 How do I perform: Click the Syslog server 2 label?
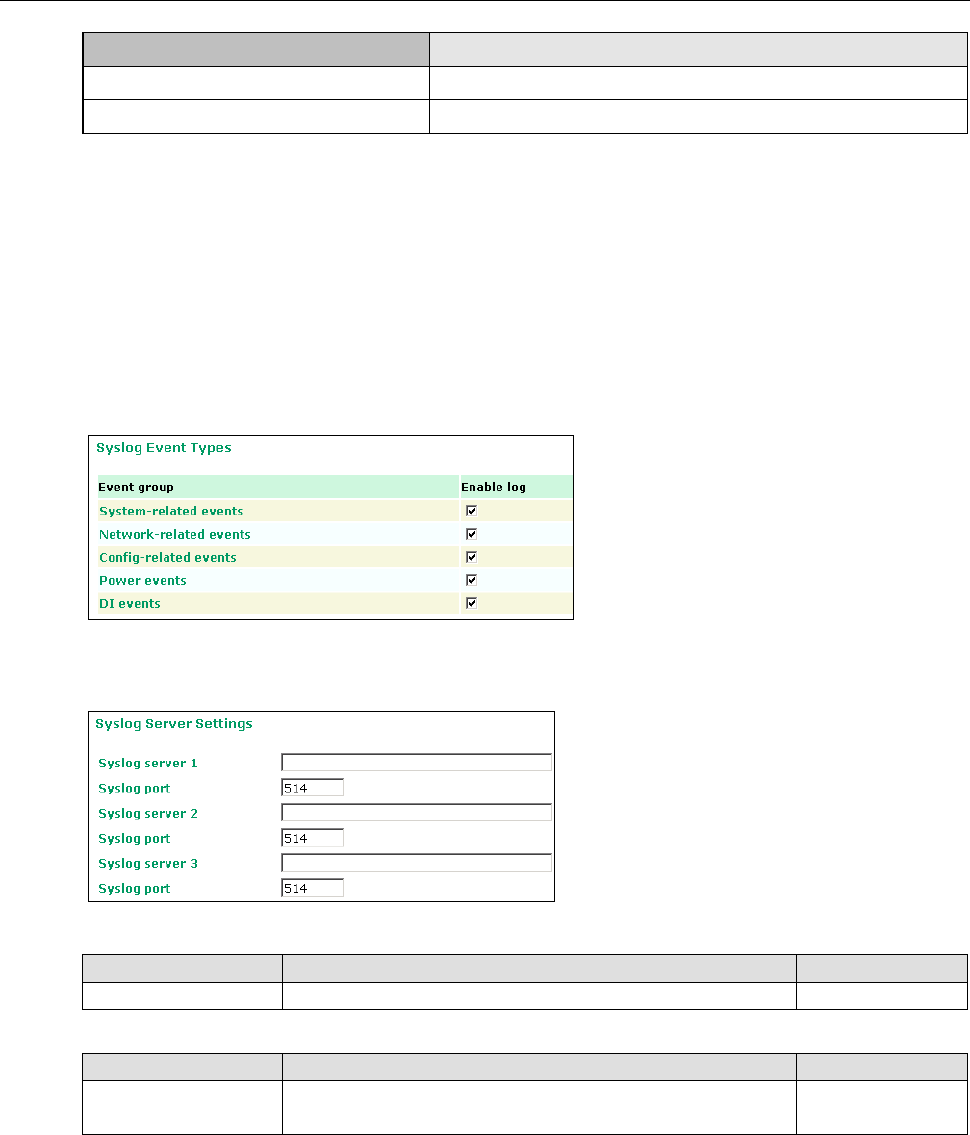(148, 814)
